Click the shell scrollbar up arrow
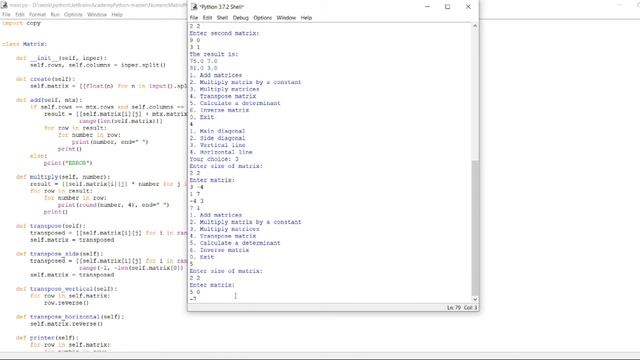The image size is (640, 360). pyautogui.click(x=475, y=26)
